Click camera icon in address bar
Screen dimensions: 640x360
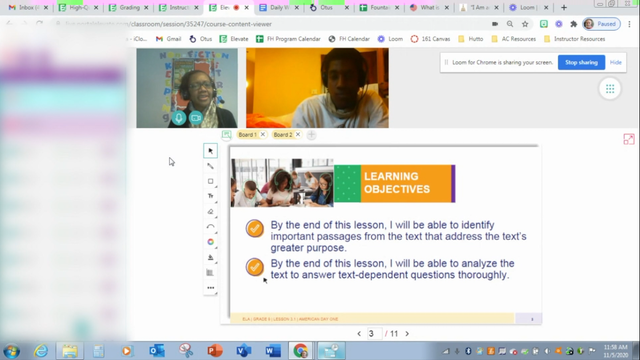495,24
